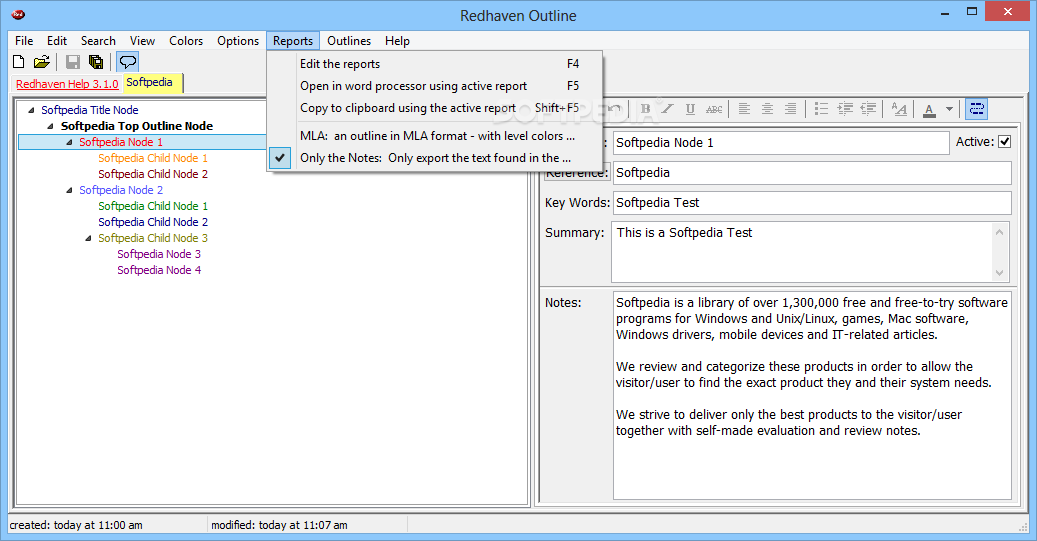Toggle bullet list formatting
The width and height of the screenshot is (1037, 541).
(821, 109)
